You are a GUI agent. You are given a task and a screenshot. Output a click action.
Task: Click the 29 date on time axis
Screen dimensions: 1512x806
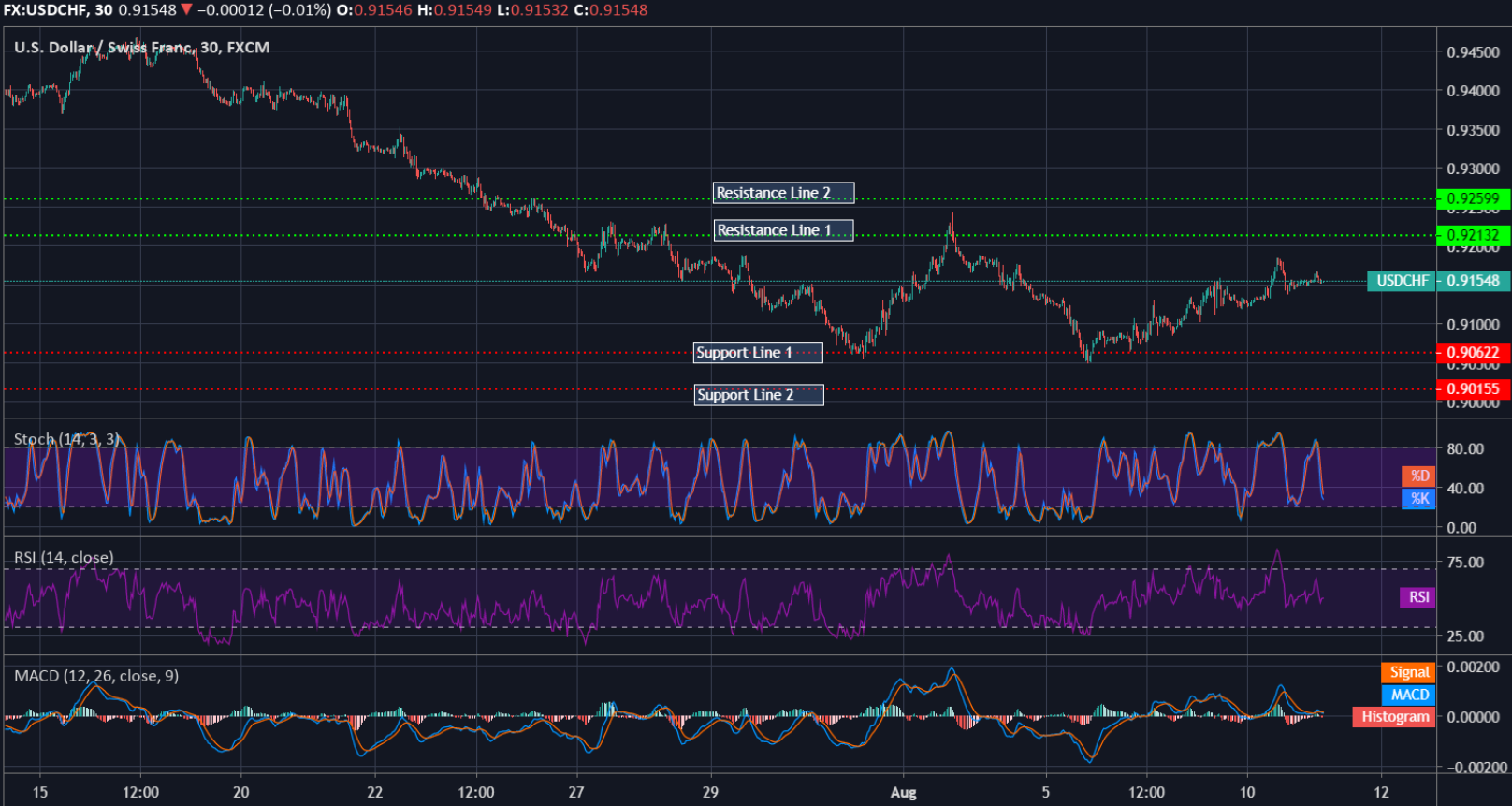click(x=710, y=792)
